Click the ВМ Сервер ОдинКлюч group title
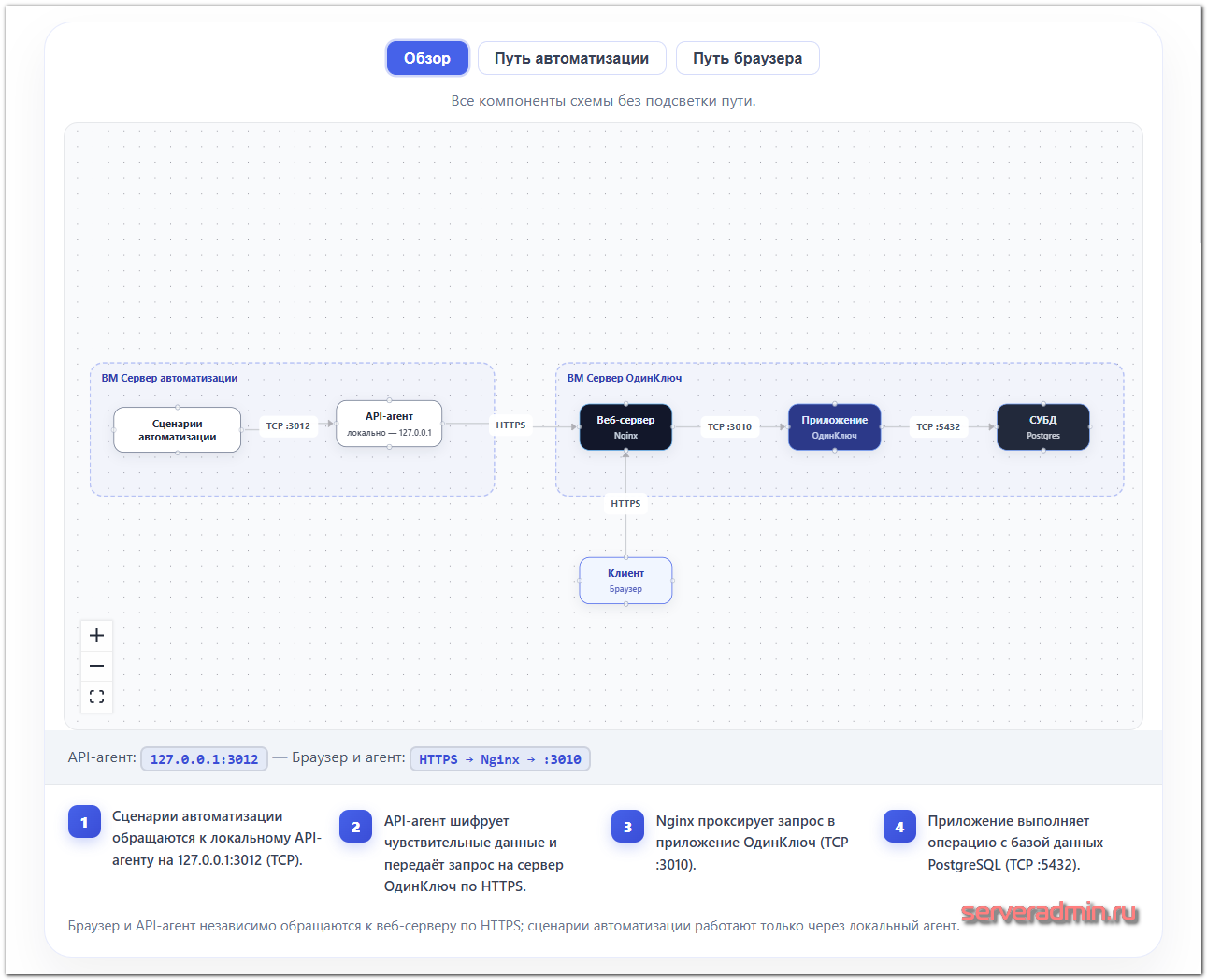 [625, 378]
